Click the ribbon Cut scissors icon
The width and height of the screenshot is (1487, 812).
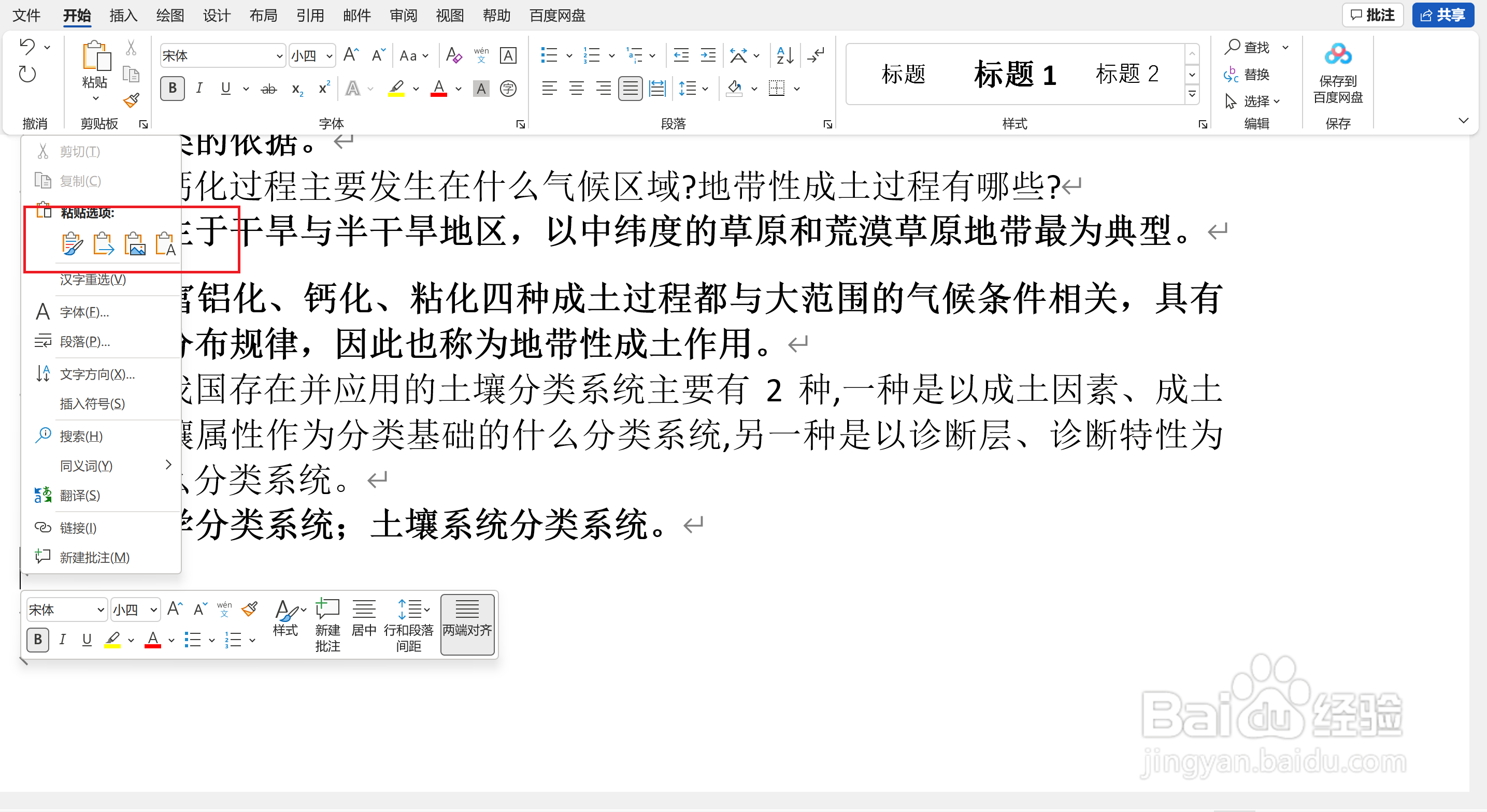click(x=131, y=48)
